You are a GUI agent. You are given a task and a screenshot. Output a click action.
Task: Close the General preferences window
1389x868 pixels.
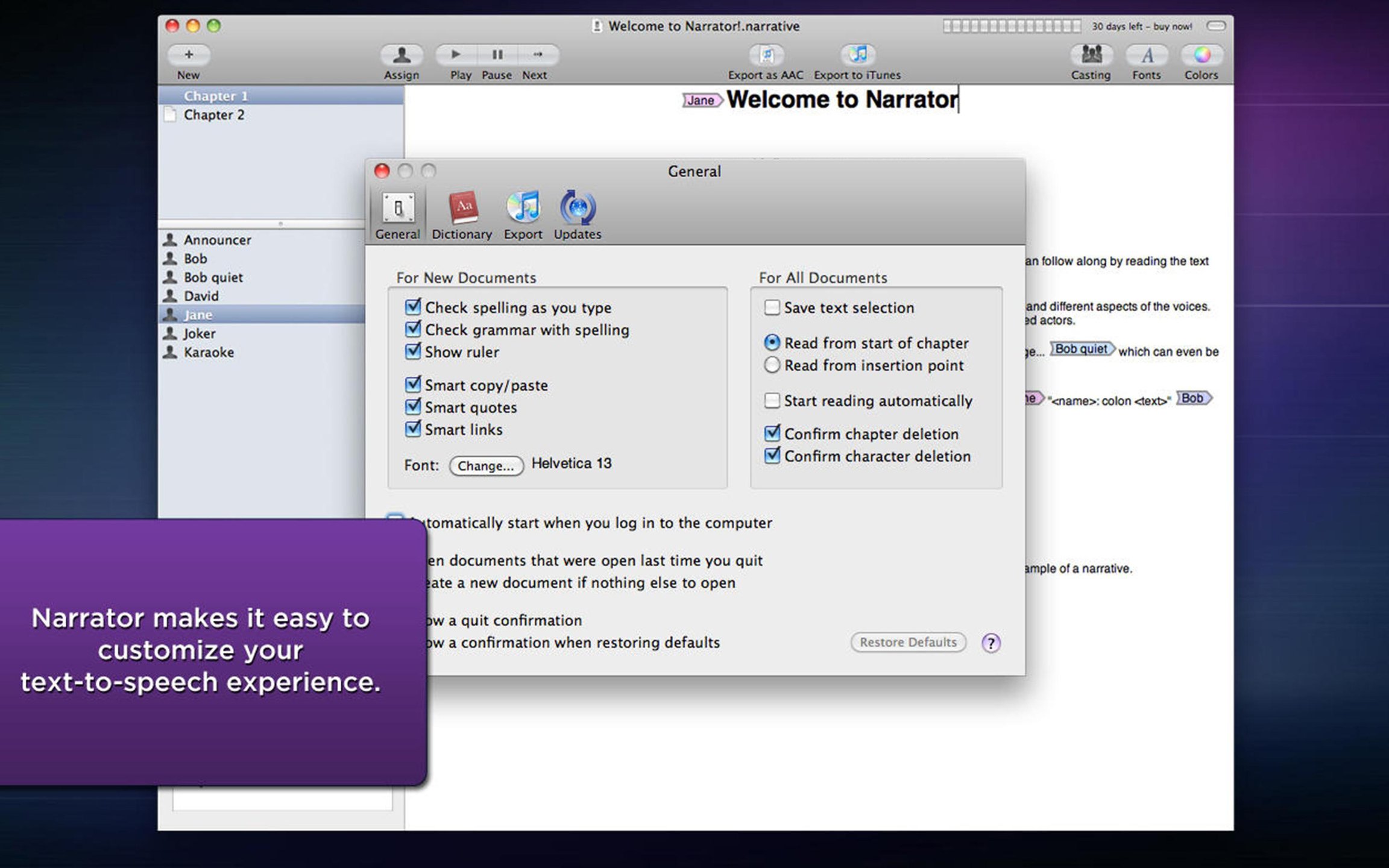coord(382,171)
